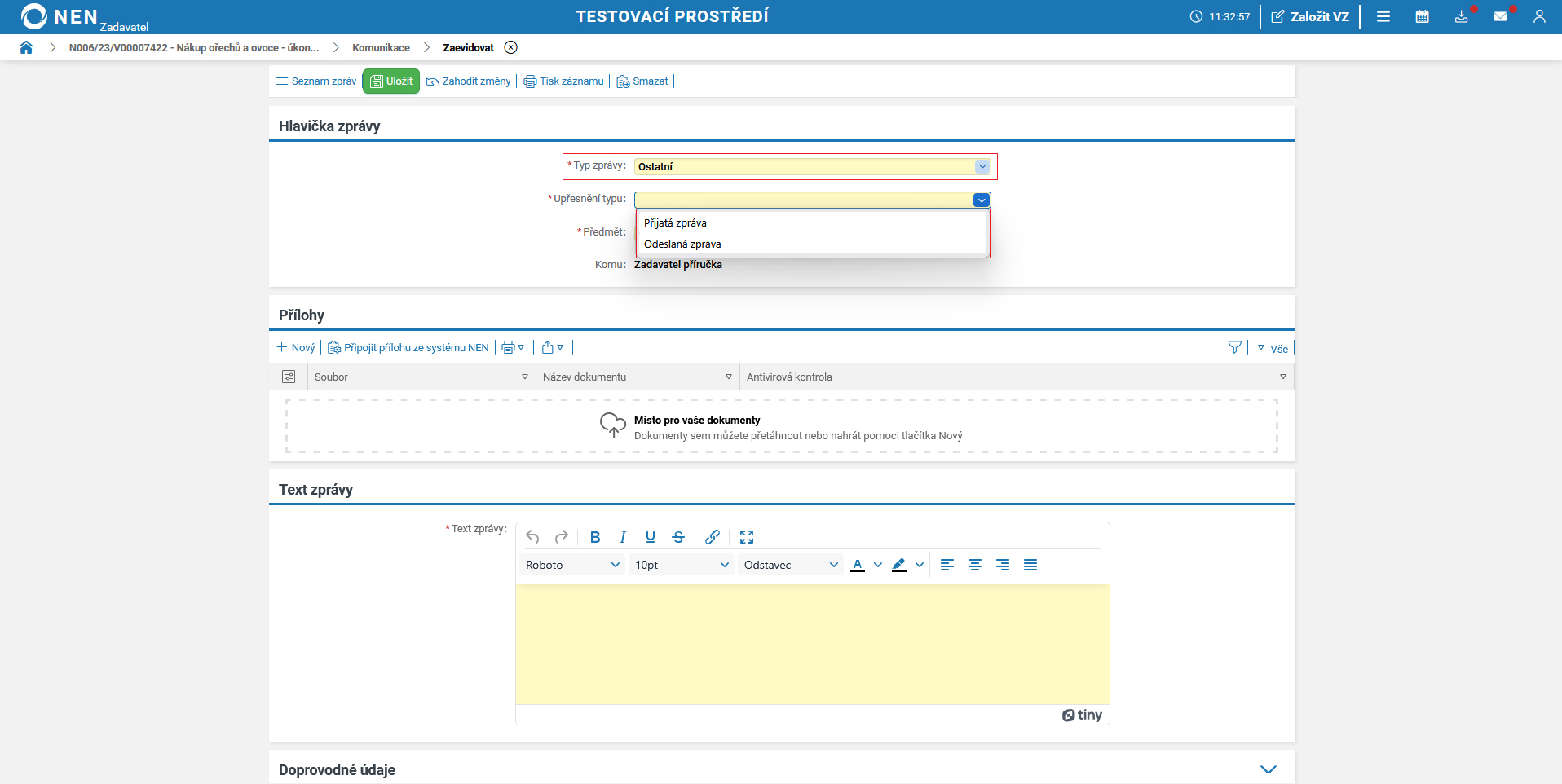Open the Typ zprávy dropdown
The height and width of the screenshot is (784, 1562).
[982, 166]
